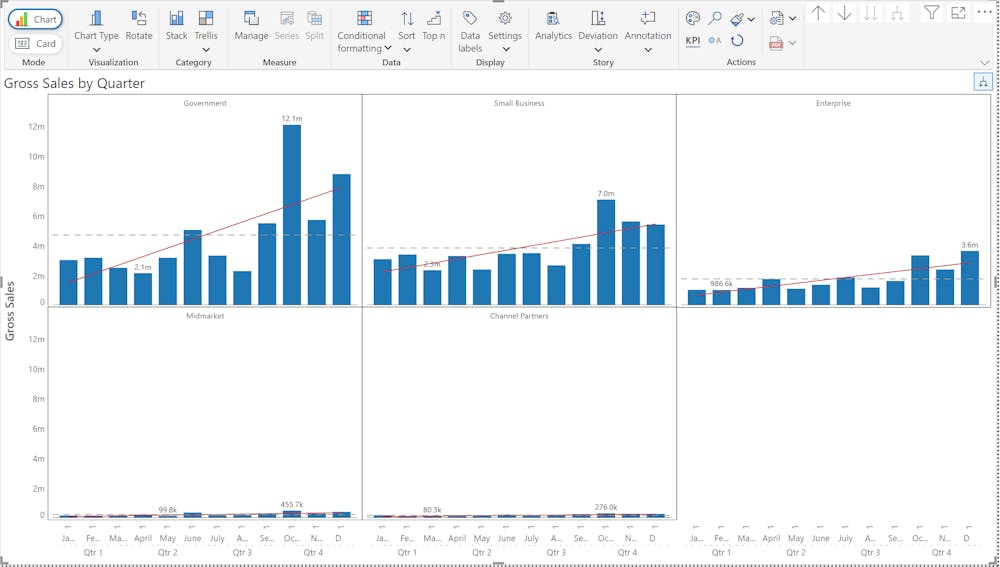Expand the Deviation dropdown arrow

[x=598, y=50]
